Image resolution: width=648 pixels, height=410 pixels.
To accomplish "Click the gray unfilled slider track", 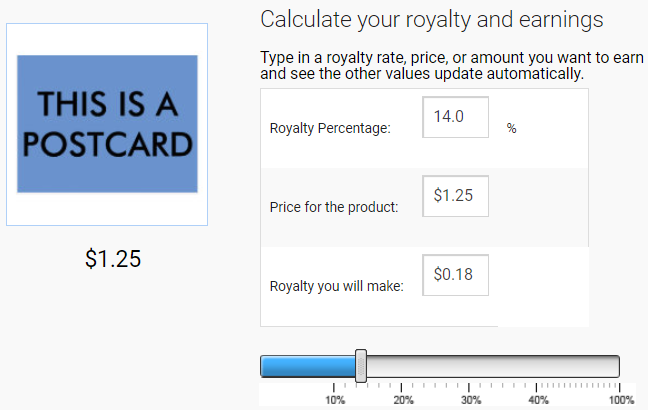I will click(x=493, y=366).
